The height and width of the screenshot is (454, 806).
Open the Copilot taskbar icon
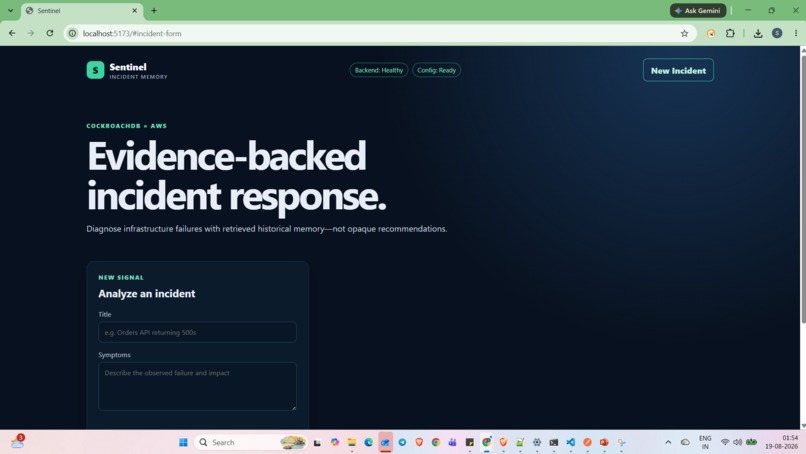[335, 442]
